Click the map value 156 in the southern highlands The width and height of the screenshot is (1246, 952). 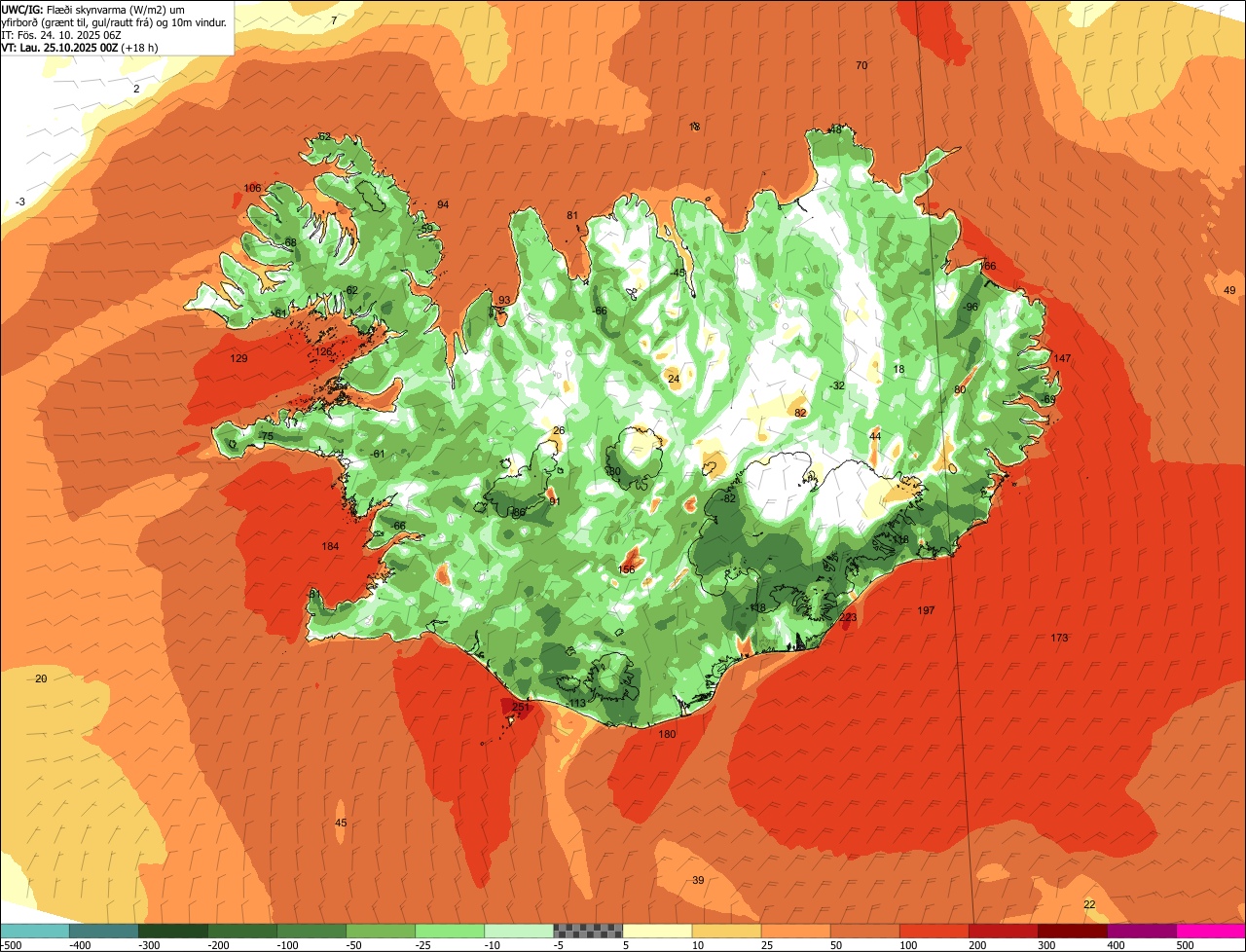627,569
